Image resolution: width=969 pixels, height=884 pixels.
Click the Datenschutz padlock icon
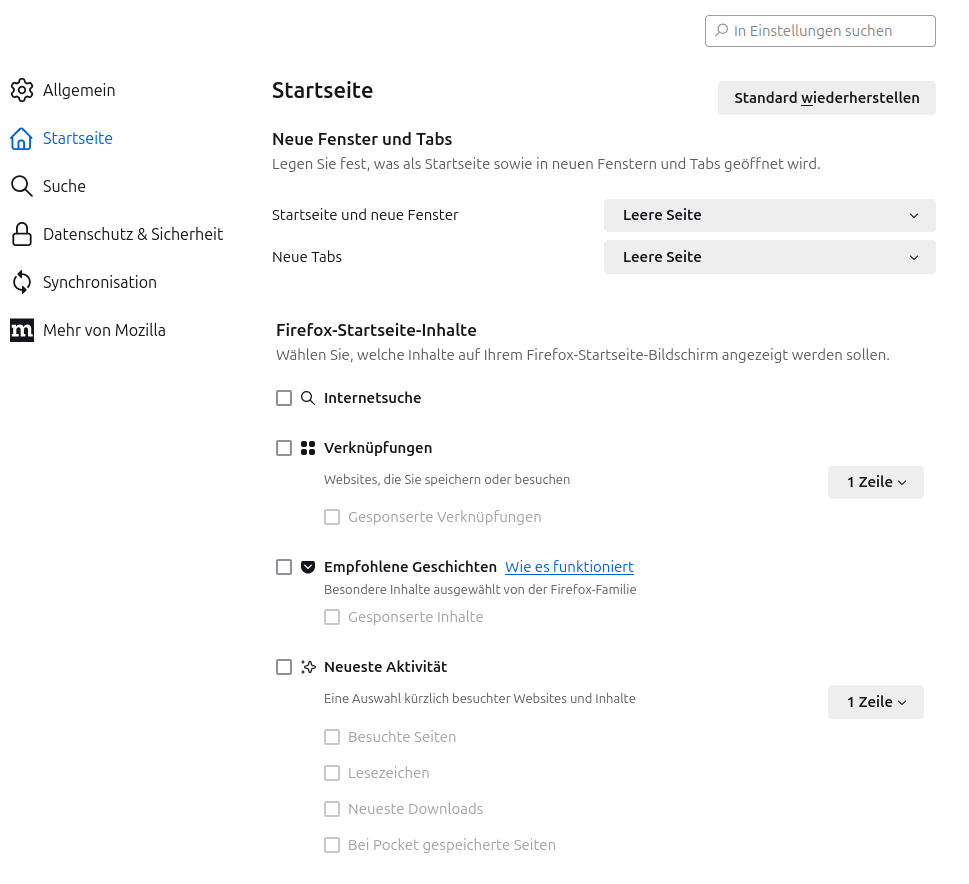[x=22, y=234]
